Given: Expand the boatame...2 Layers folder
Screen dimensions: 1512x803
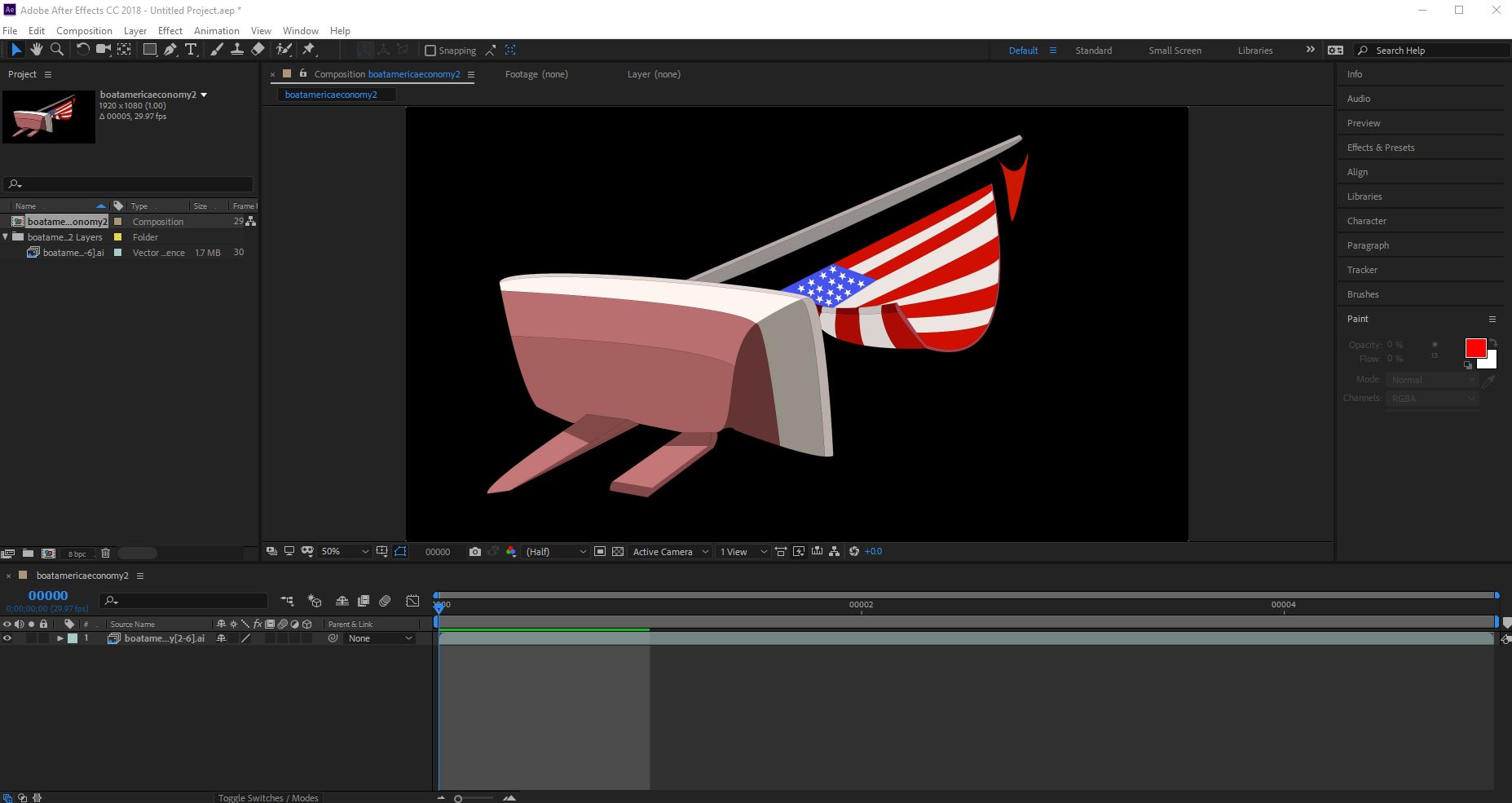Looking at the screenshot, I should click(7, 236).
